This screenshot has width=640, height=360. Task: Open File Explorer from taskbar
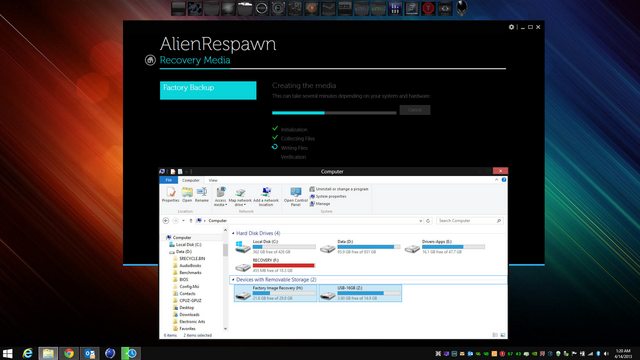48,353
